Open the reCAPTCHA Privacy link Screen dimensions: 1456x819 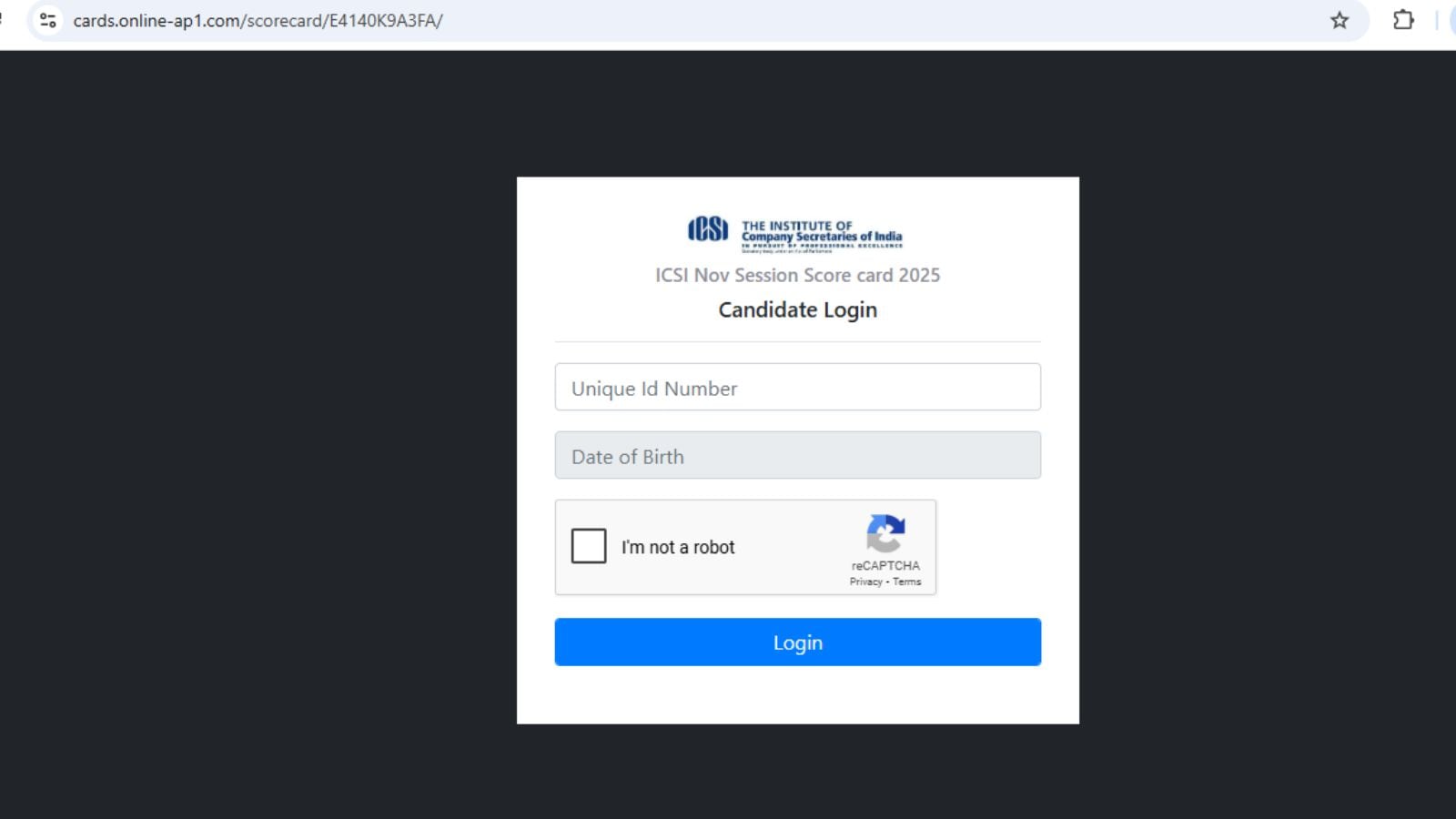point(866,581)
